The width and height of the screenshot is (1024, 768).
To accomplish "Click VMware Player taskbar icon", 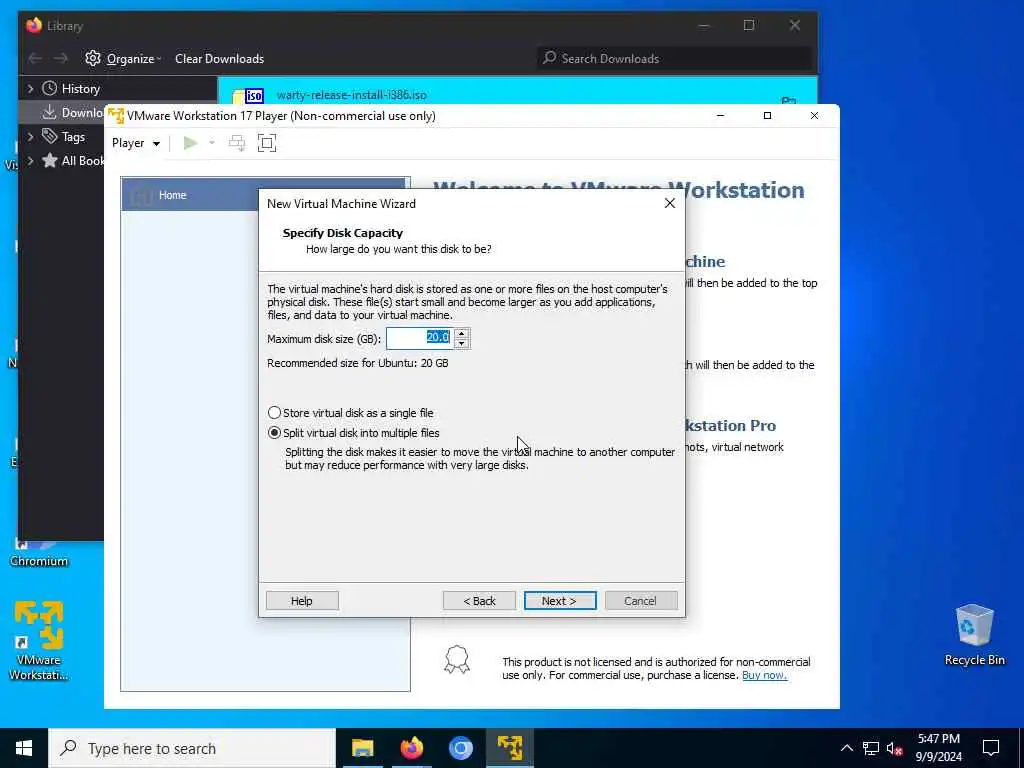I will tap(509, 748).
